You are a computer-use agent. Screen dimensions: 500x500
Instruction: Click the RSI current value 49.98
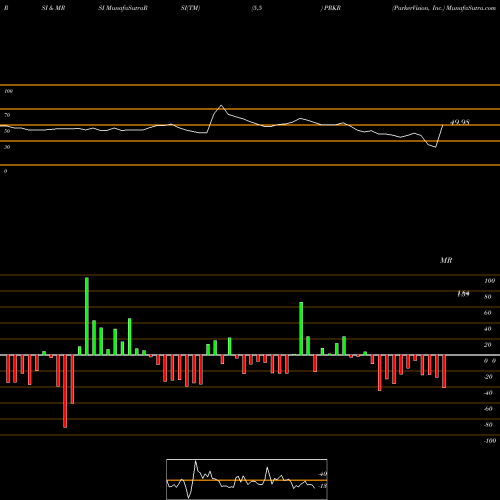(460, 122)
